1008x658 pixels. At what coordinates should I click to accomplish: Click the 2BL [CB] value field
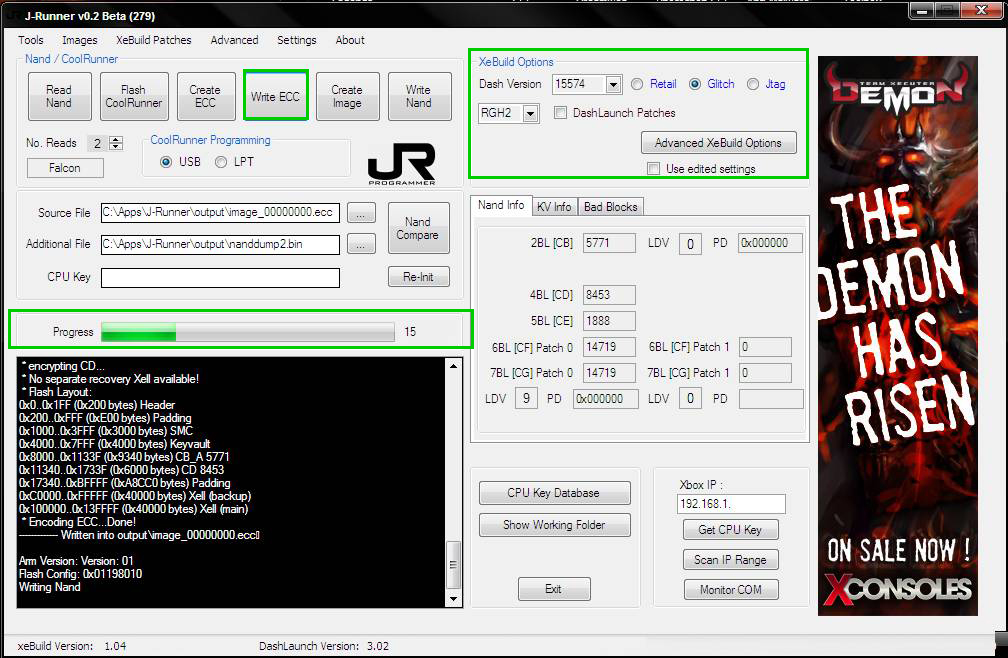click(x=609, y=243)
